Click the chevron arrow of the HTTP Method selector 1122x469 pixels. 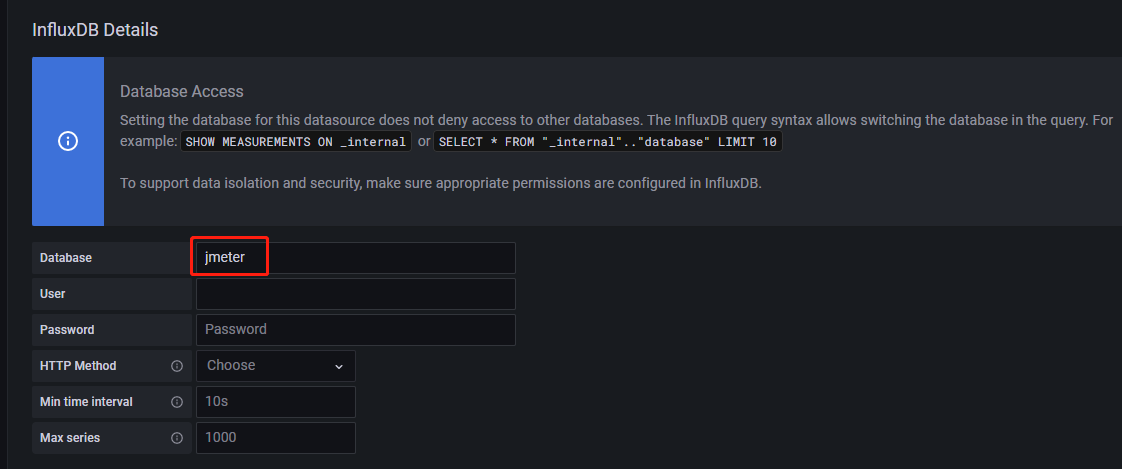339,367
